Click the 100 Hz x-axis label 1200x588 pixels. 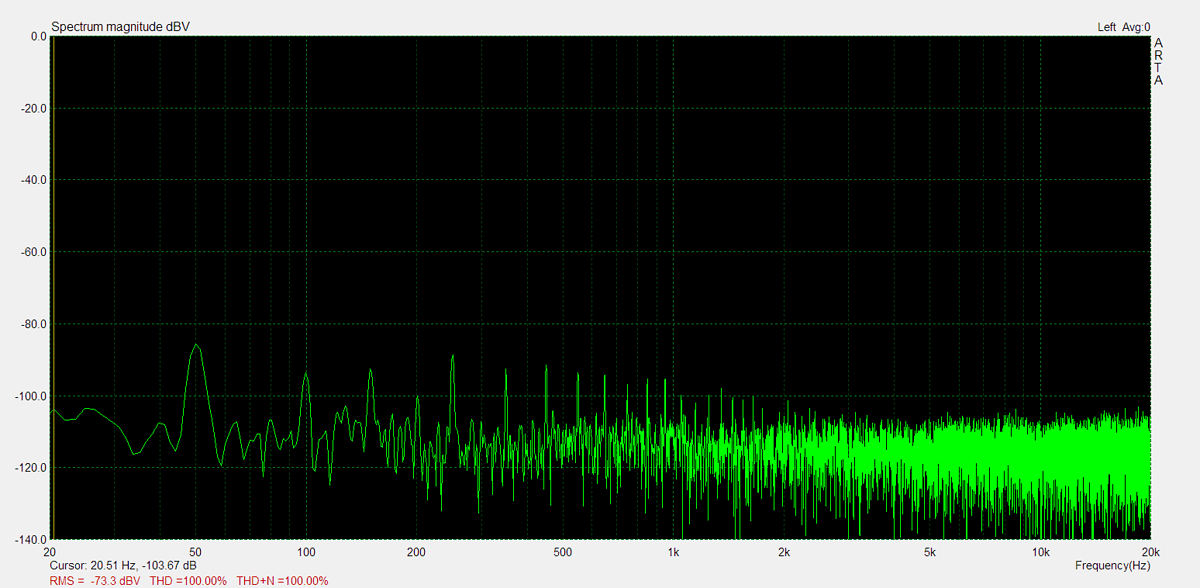click(x=307, y=552)
